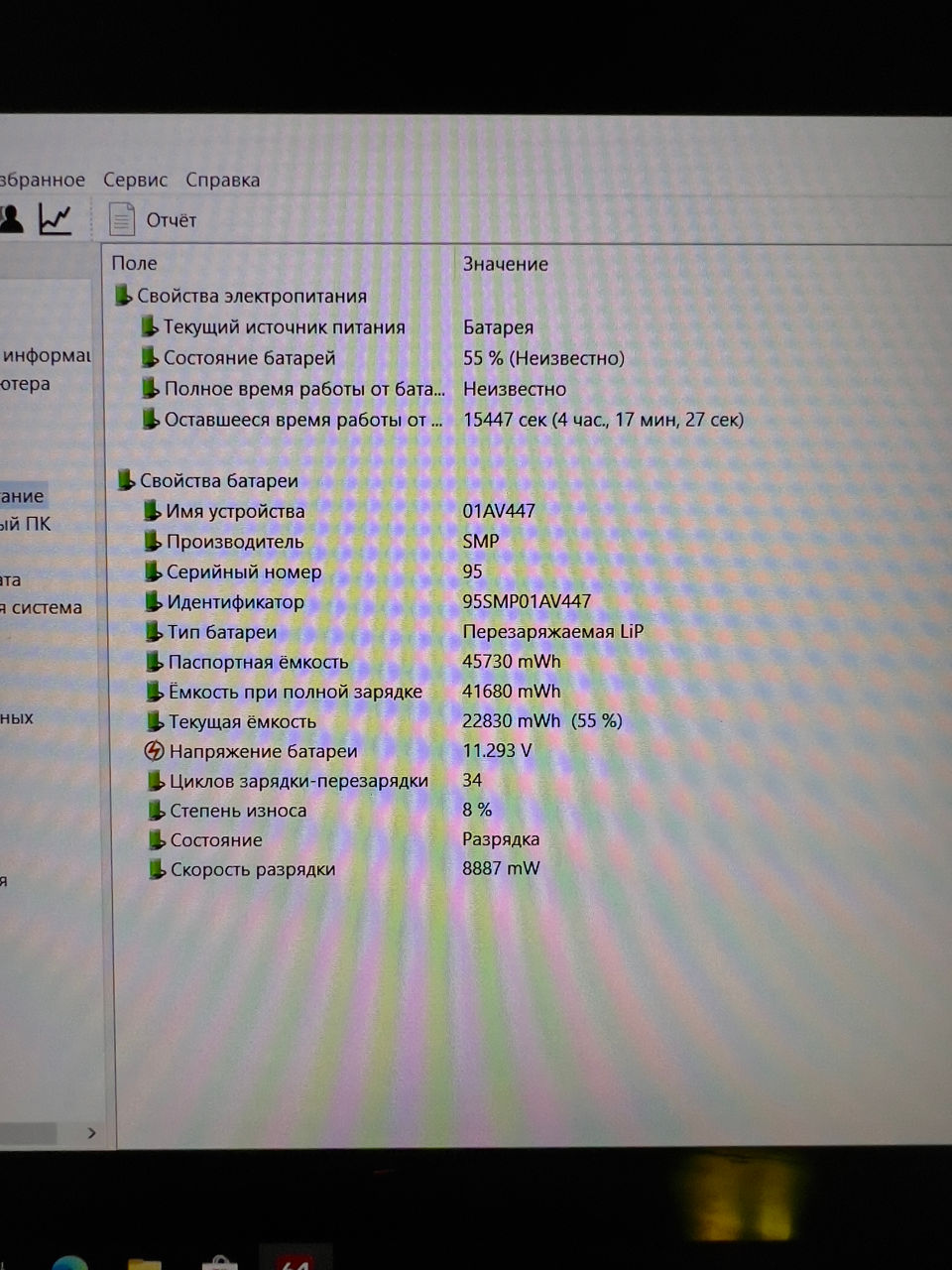
Task: Open the partially visible Избранное menu
Action: tap(43, 180)
